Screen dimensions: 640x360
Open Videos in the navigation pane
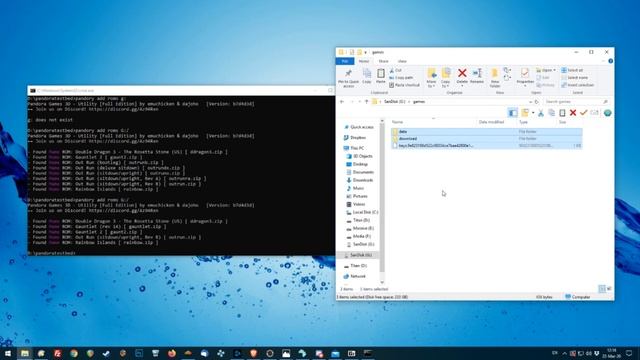(356, 204)
